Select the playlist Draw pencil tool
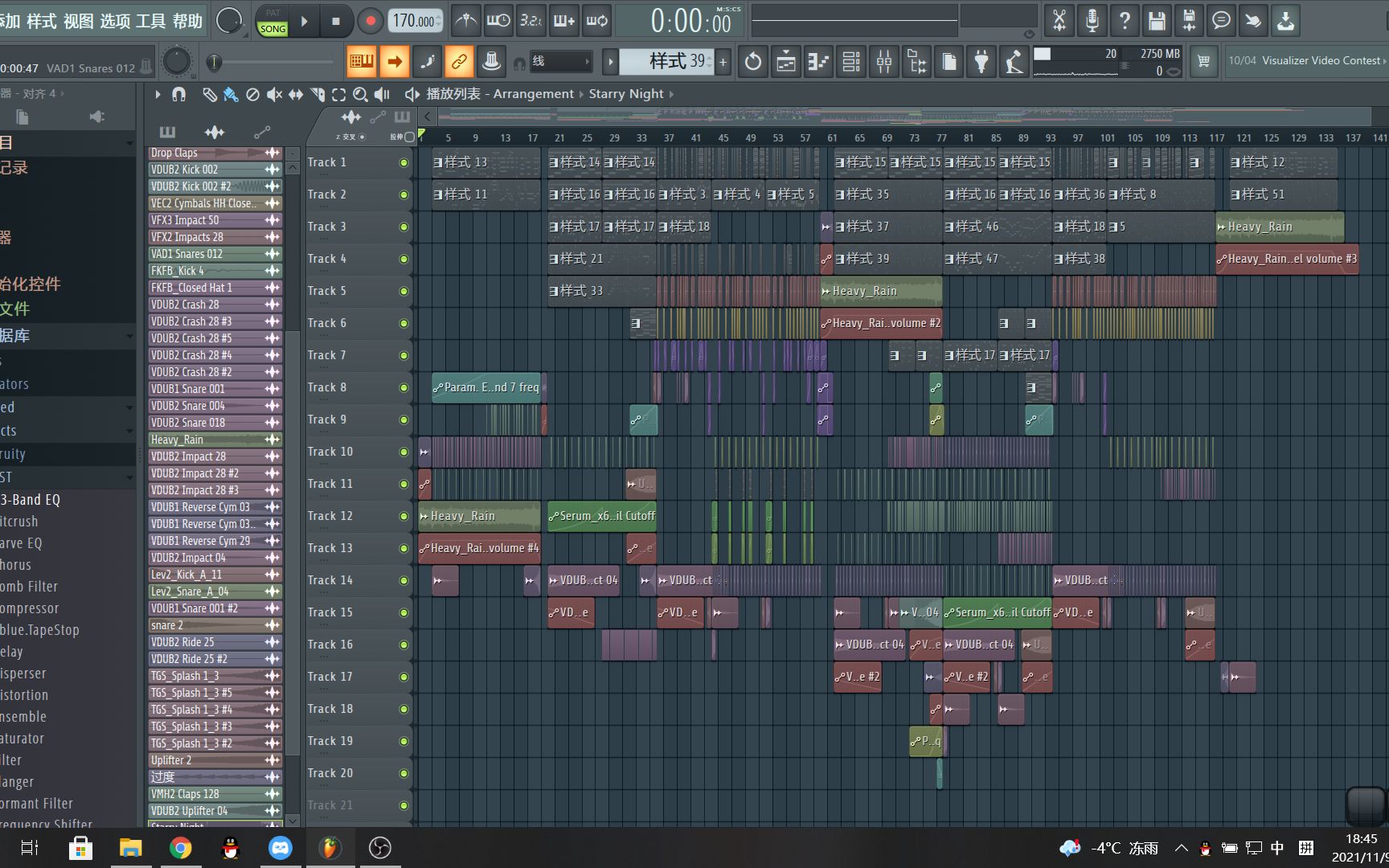 [x=209, y=95]
